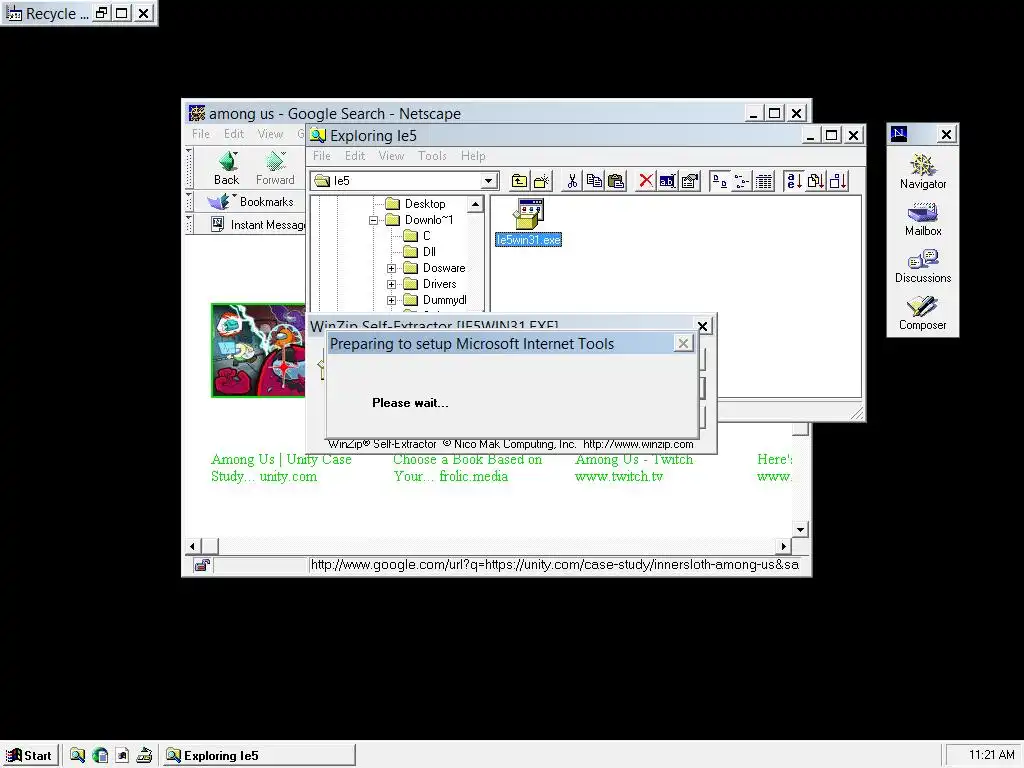Screen dimensions: 1024x768
Task: Expand the Dosware folder tree node
Action: [391, 268]
